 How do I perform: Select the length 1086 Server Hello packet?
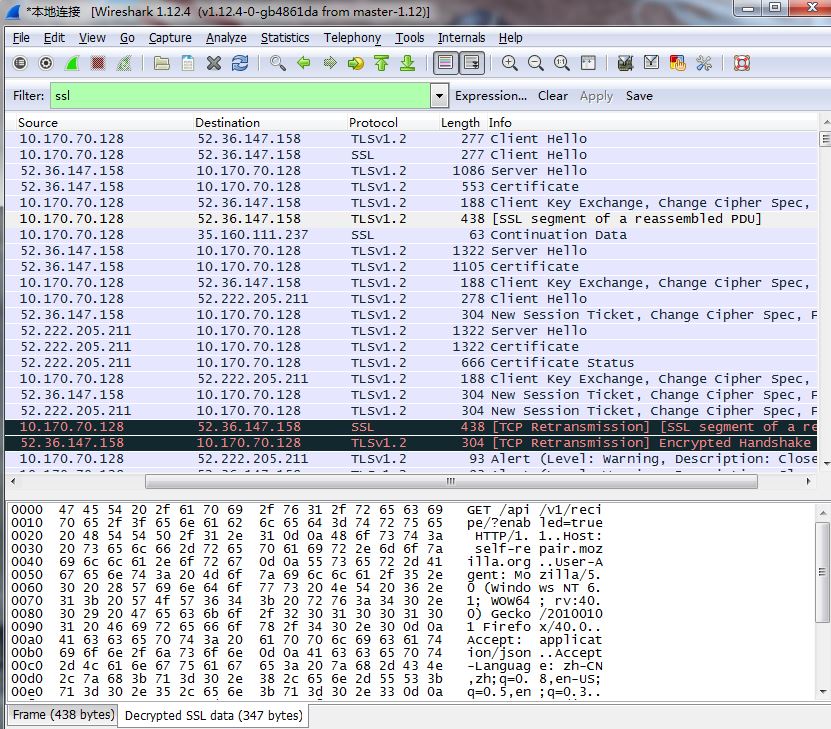411,171
